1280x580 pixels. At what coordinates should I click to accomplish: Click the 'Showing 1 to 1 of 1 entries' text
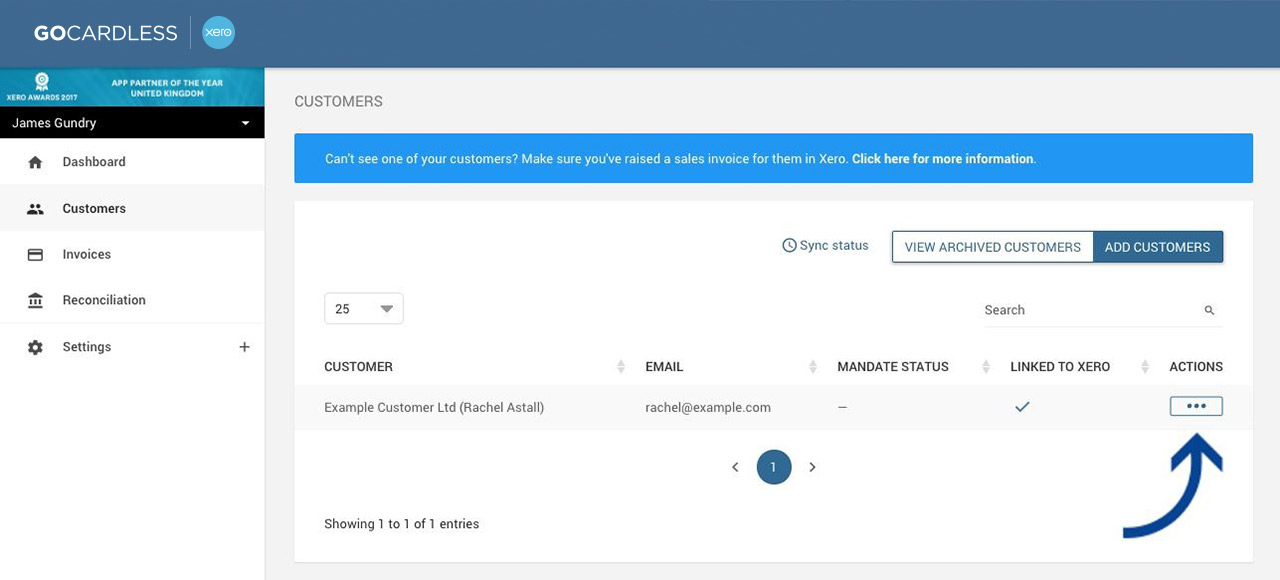(401, 524)
